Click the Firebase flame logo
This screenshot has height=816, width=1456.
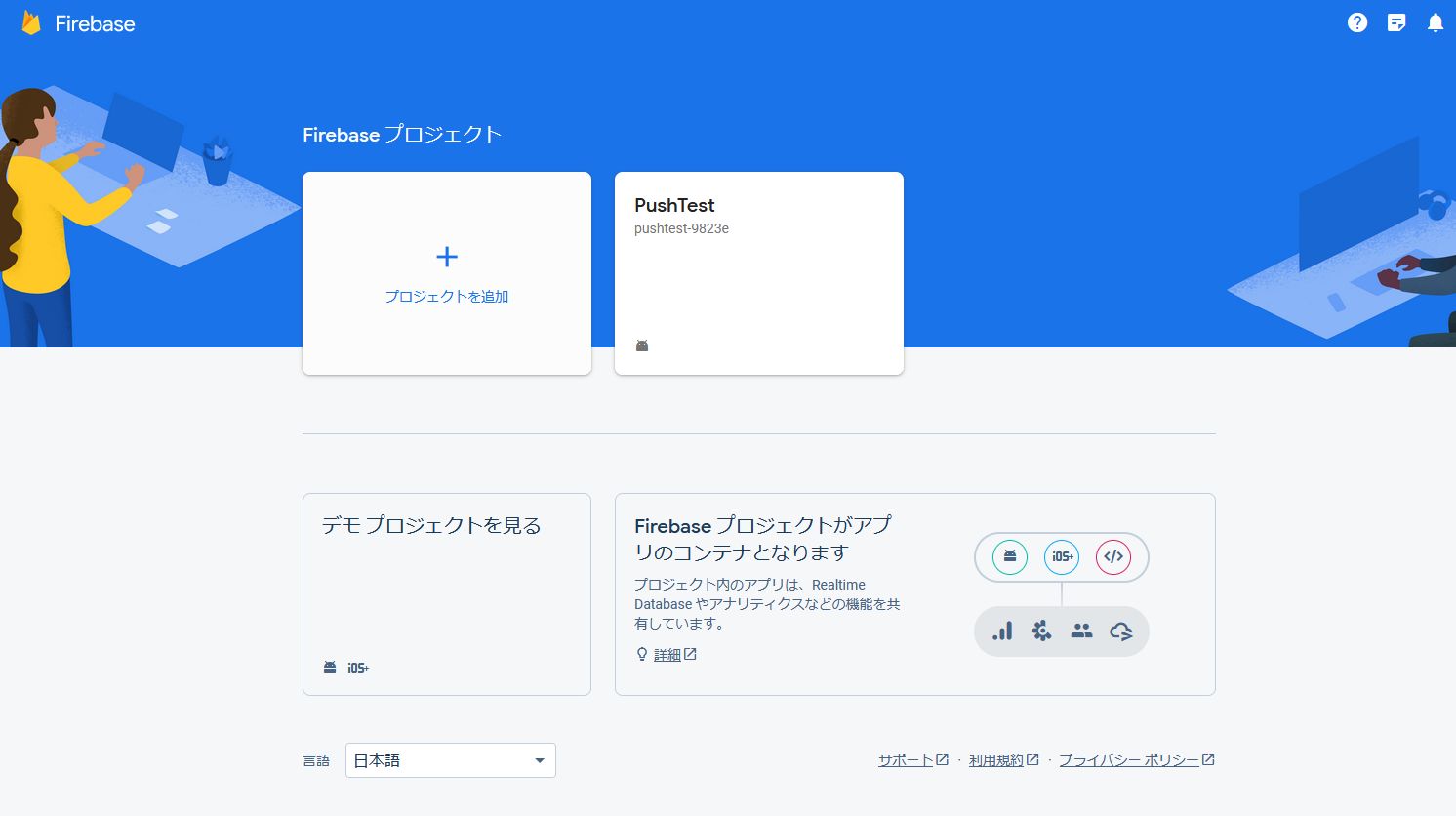[31, 23]
